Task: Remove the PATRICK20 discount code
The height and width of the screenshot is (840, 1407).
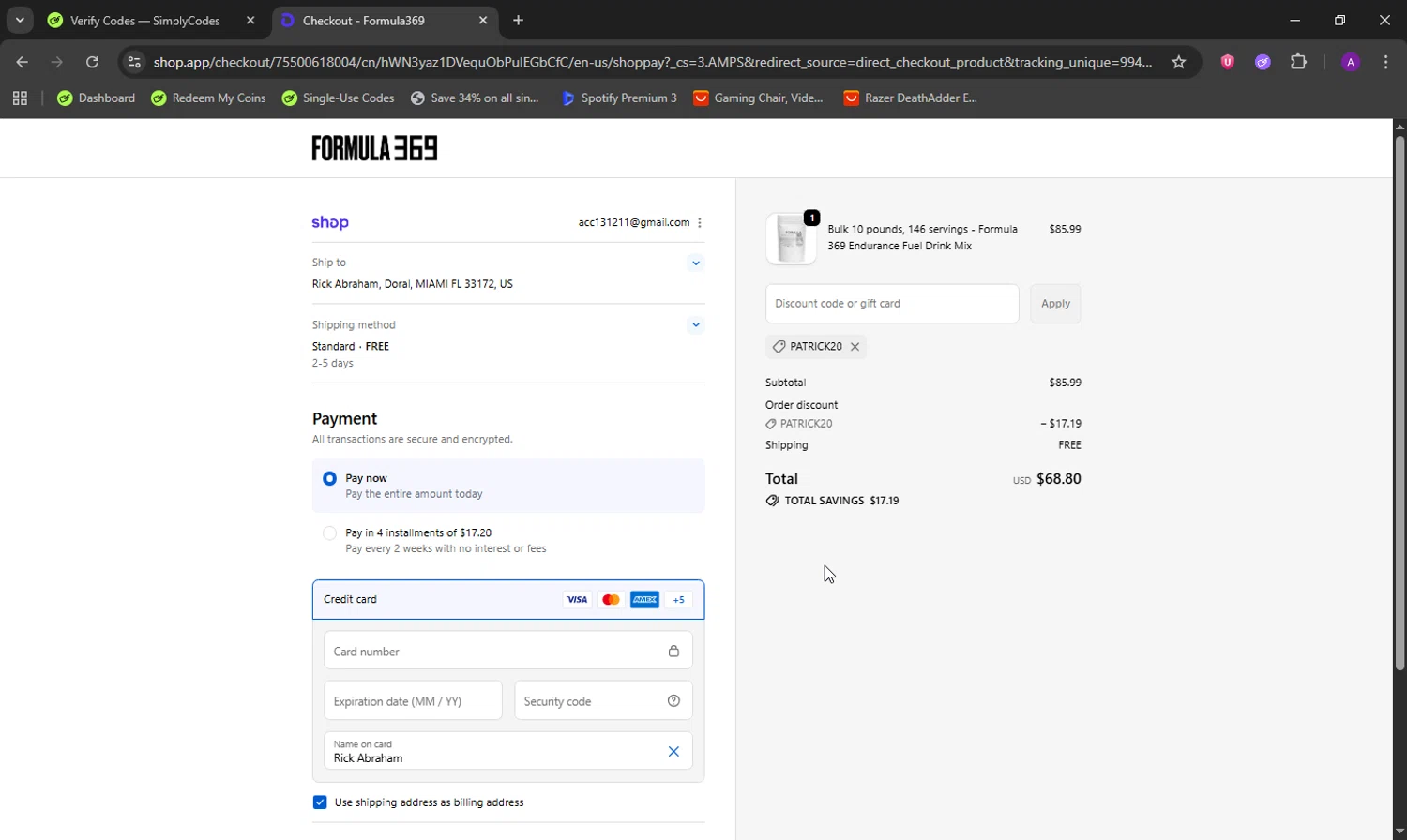Action: [855, 347]
